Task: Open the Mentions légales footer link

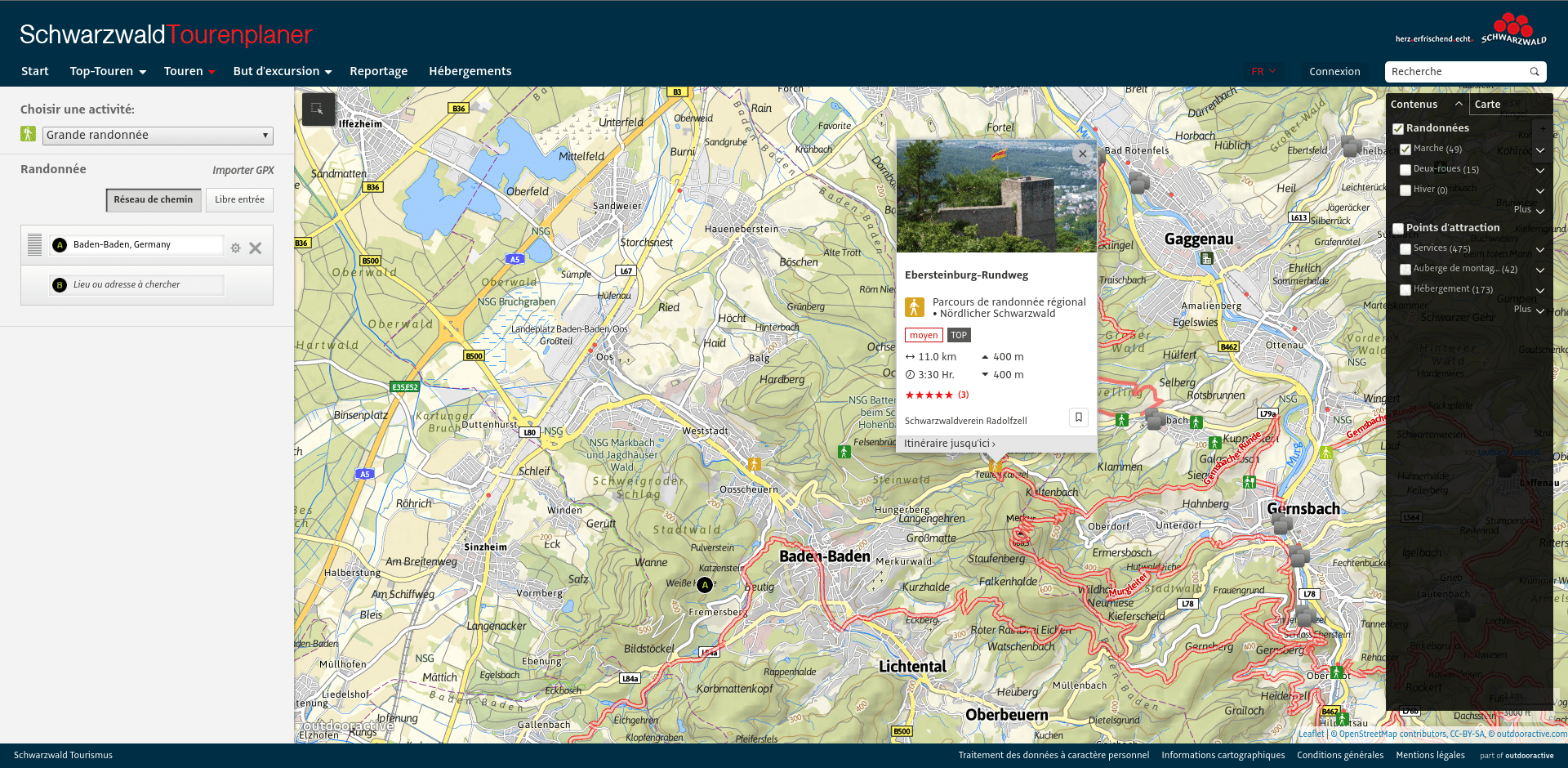Action: point(1430,755)
